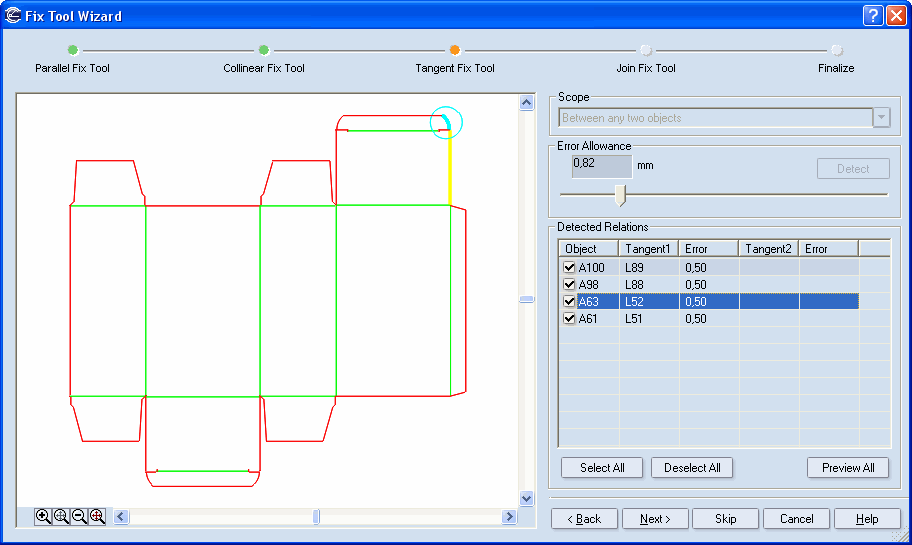Click the orange Tangent Fix Tool step dot
The image size is (912, 545).
[454, 50]
